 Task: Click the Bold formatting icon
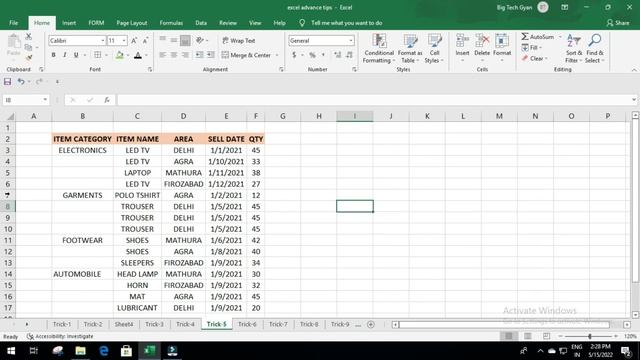click(x=53, y=55)
